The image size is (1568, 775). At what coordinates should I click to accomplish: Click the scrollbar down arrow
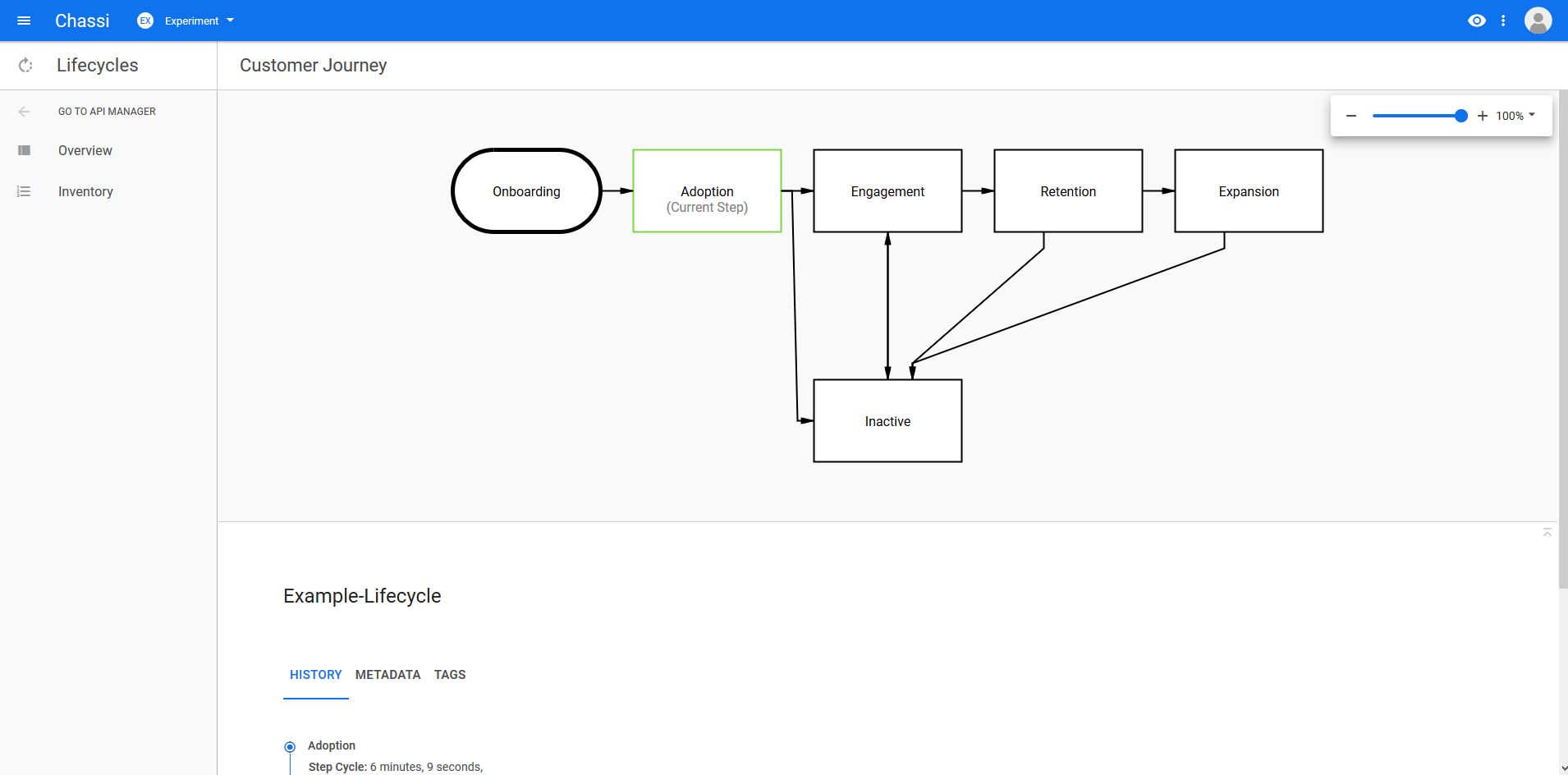click(x=1563, y=768)
